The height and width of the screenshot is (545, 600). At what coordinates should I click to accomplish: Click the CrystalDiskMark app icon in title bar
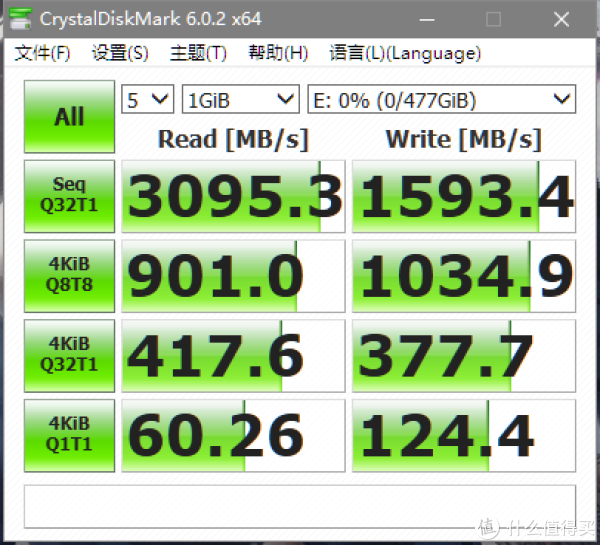[21, 18]
